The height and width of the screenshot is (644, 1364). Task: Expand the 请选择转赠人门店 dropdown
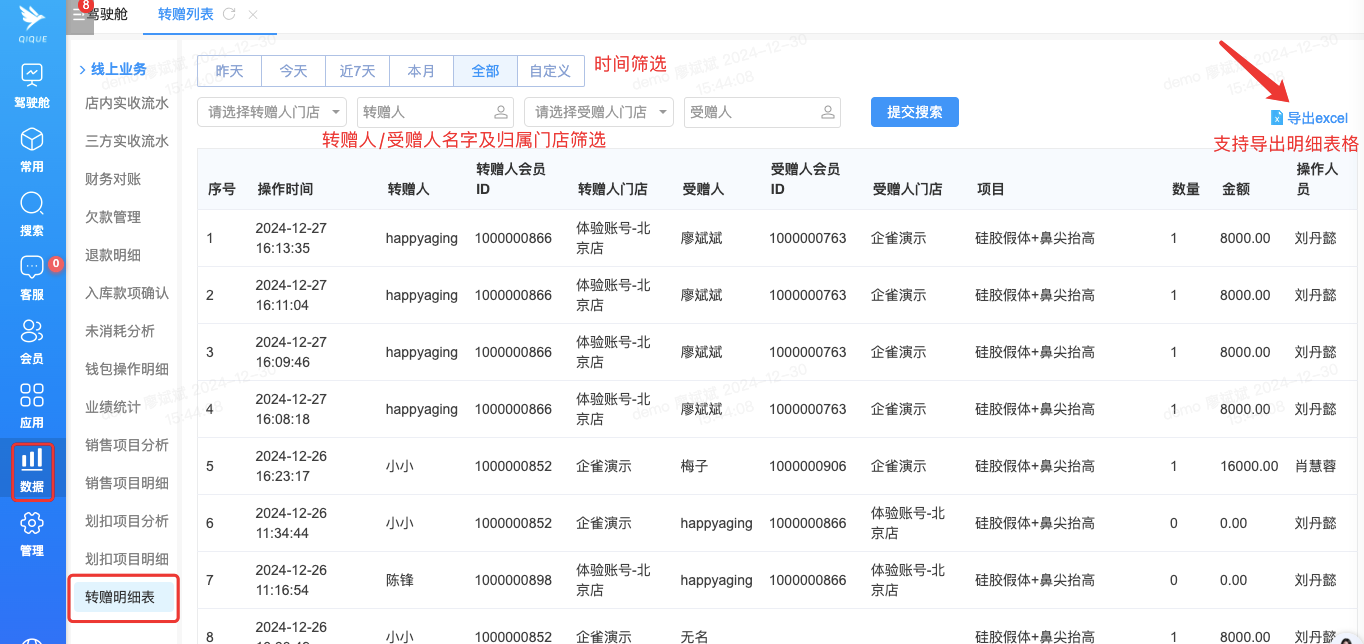coord(272,113)
